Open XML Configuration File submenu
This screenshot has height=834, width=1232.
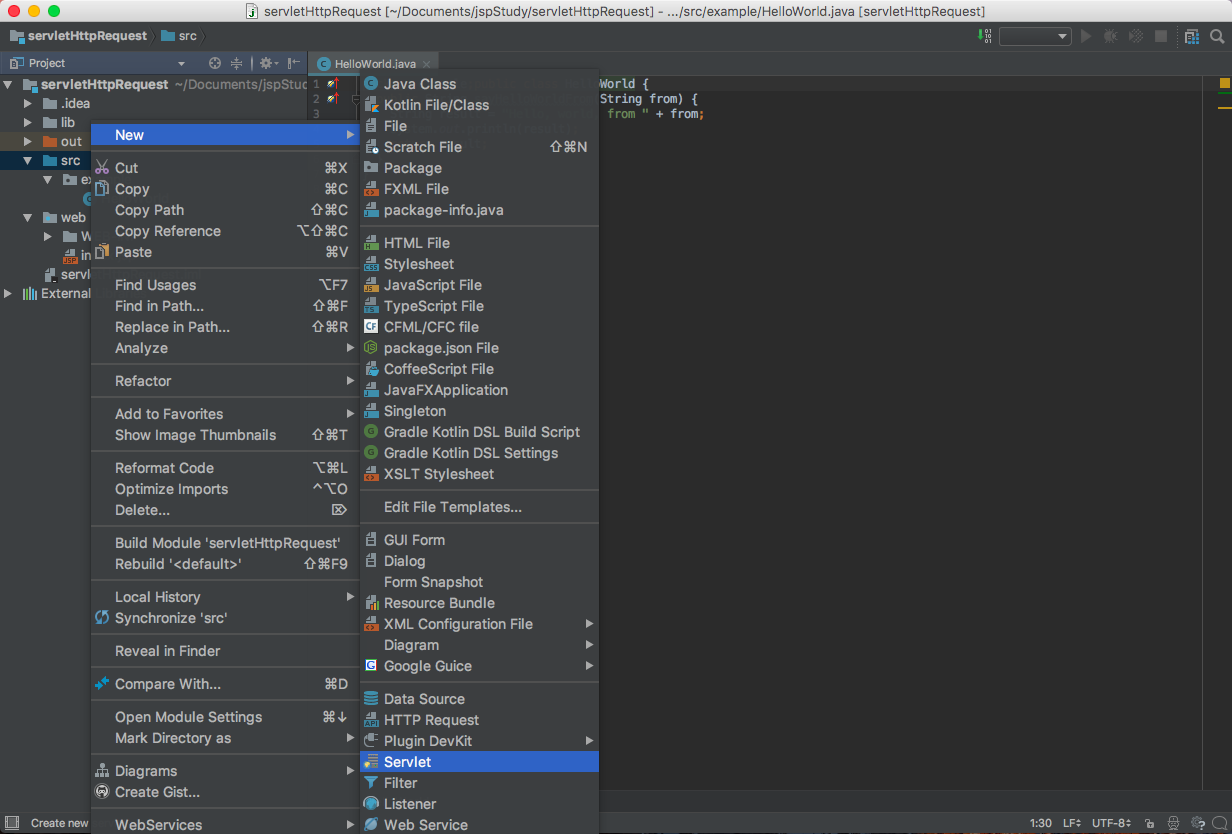(479, 624)
